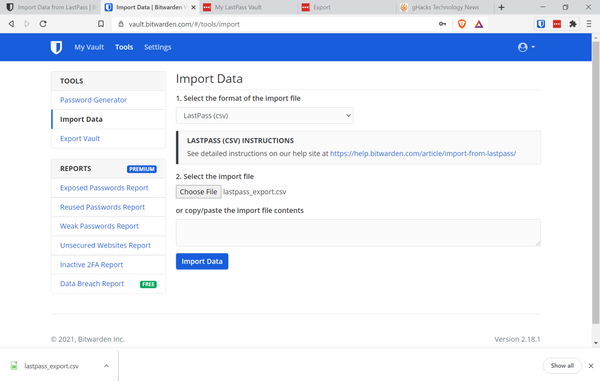Click the blue Import Data button
This screenshot has width=600, height=384.
point(202,261)
